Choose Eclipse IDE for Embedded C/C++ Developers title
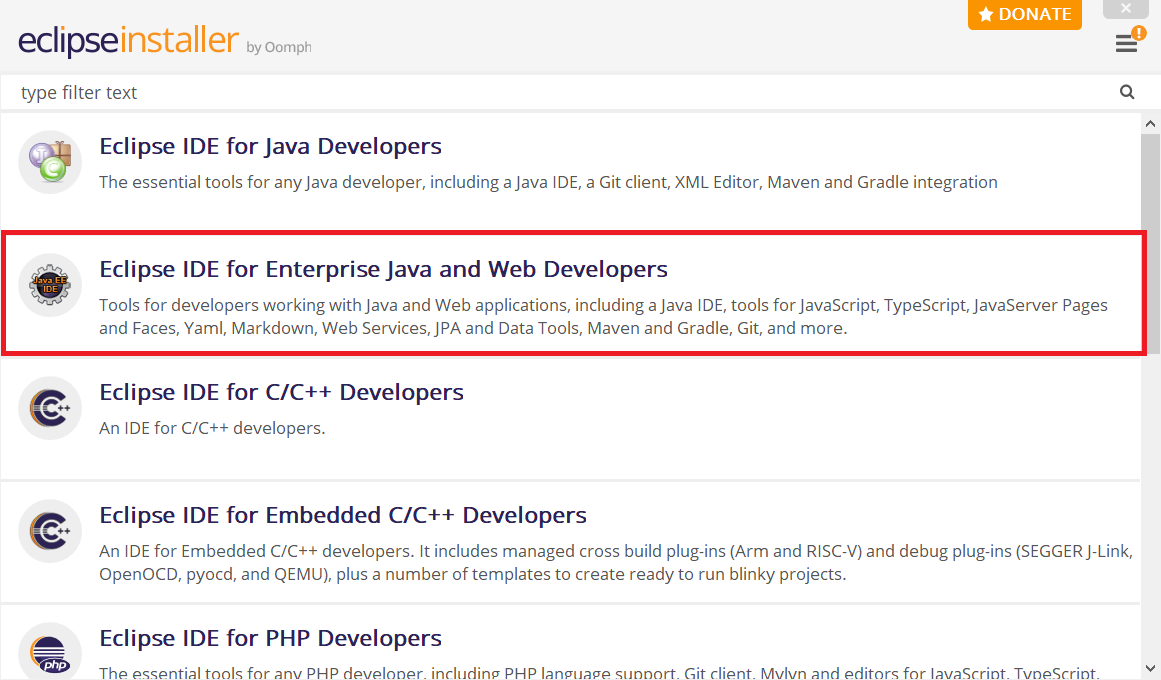This screenshot has width=1161, height=680. (x=343, y=516)
